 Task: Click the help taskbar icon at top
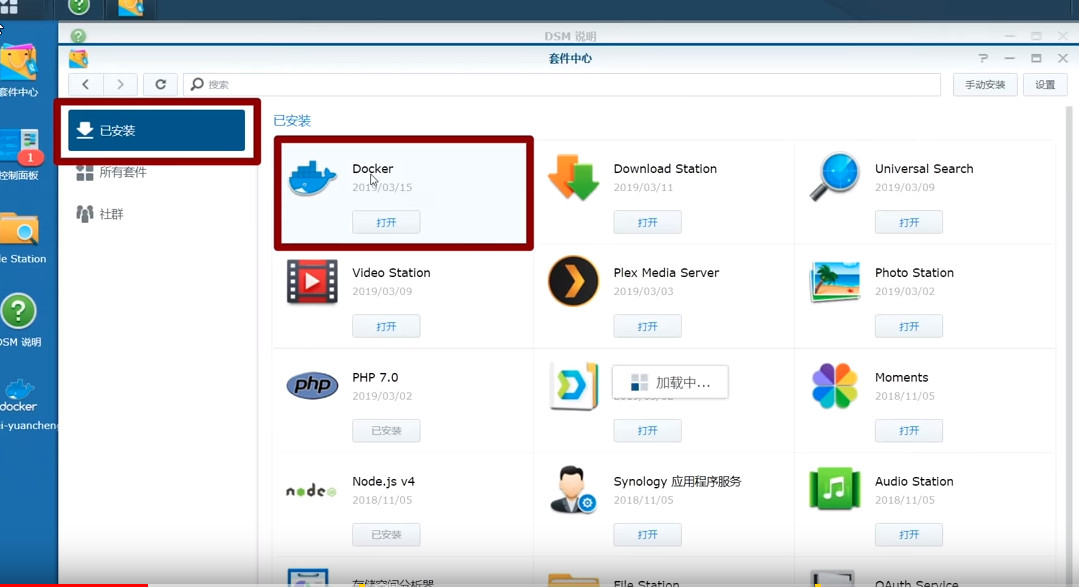(79, 7)
